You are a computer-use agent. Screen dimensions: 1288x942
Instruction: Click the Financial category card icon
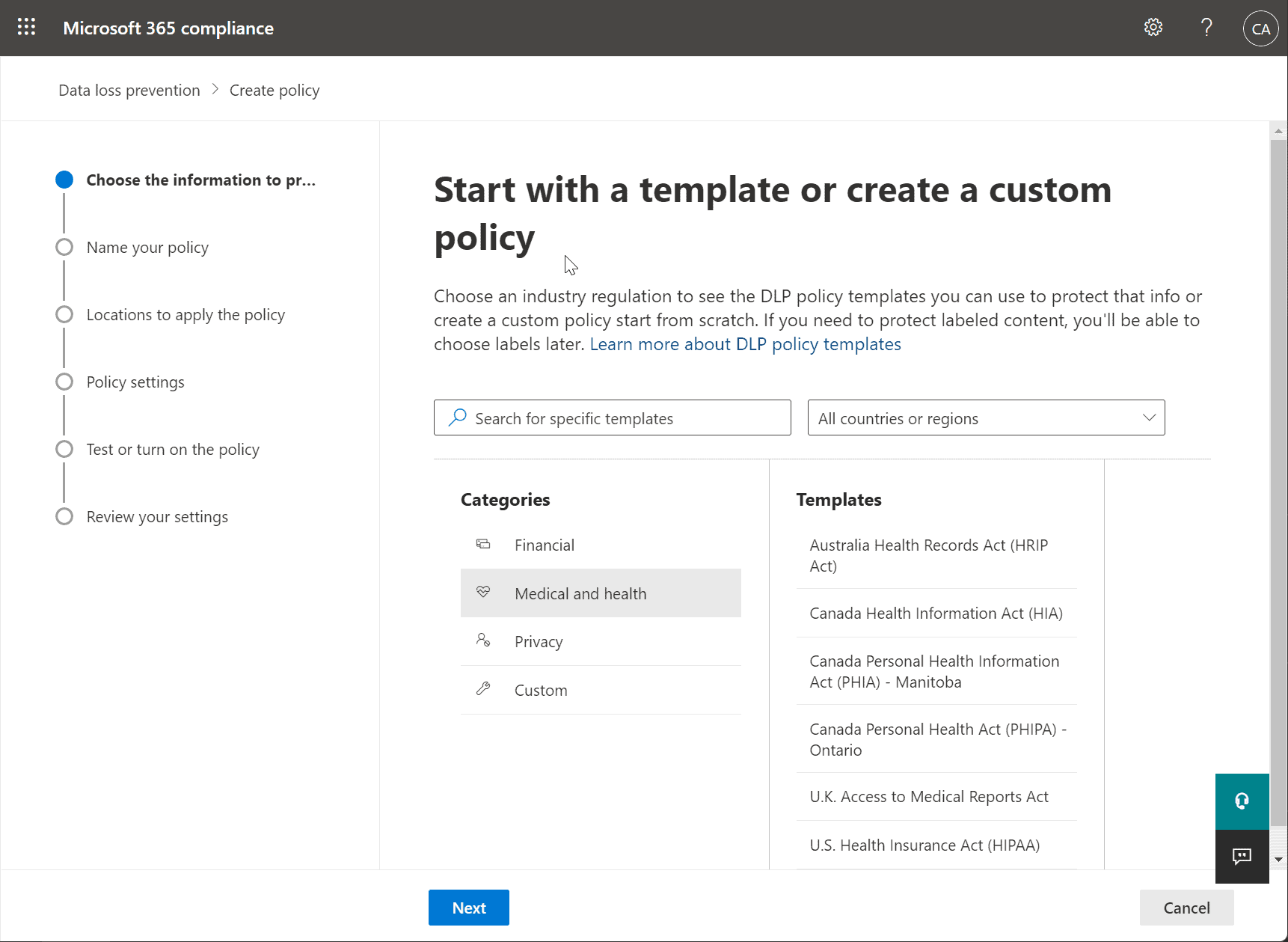tap(483, 544)
